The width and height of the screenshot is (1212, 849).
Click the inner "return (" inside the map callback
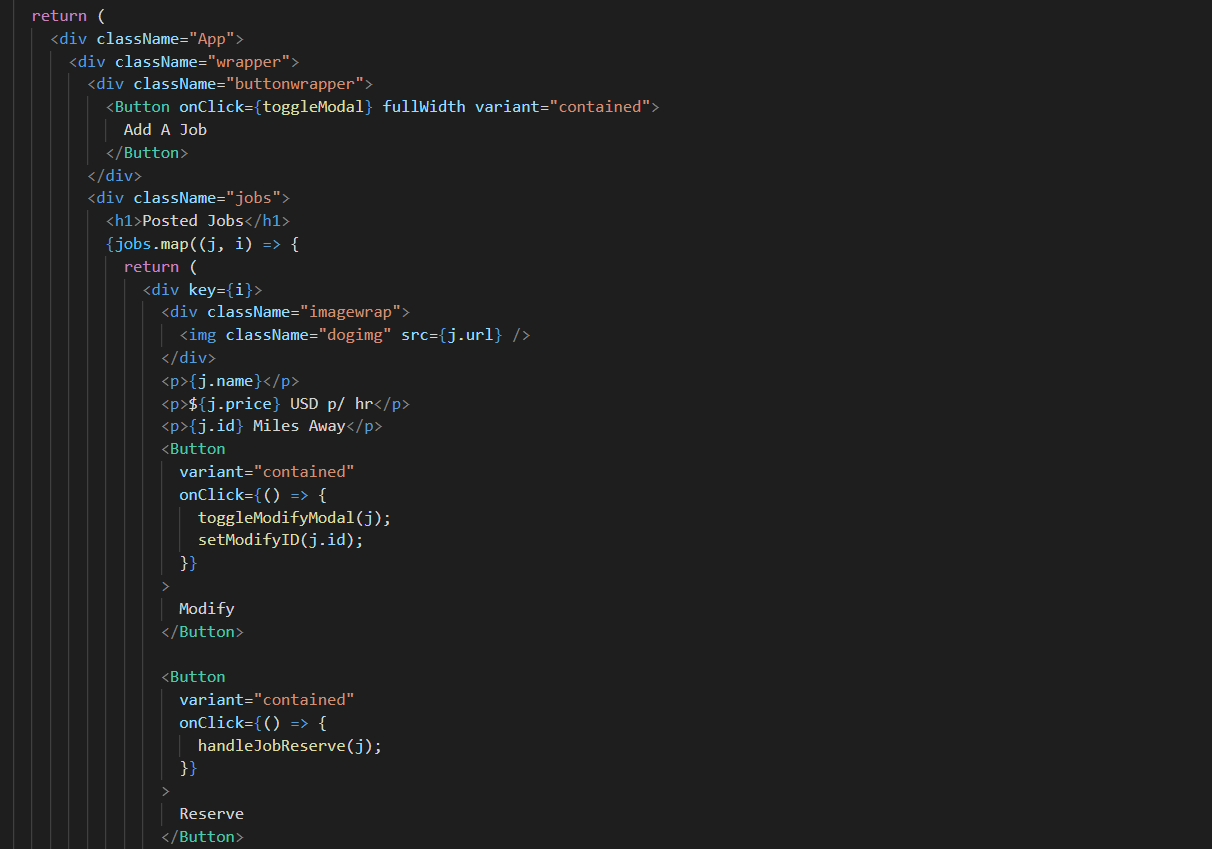(x=161, y=267)
